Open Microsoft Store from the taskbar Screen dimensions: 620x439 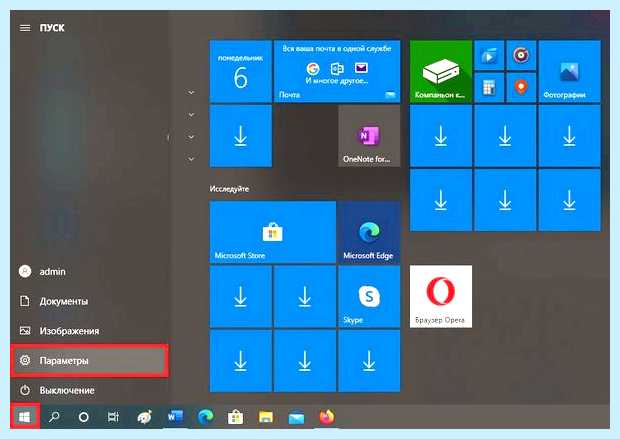click(x=235, y=417)
